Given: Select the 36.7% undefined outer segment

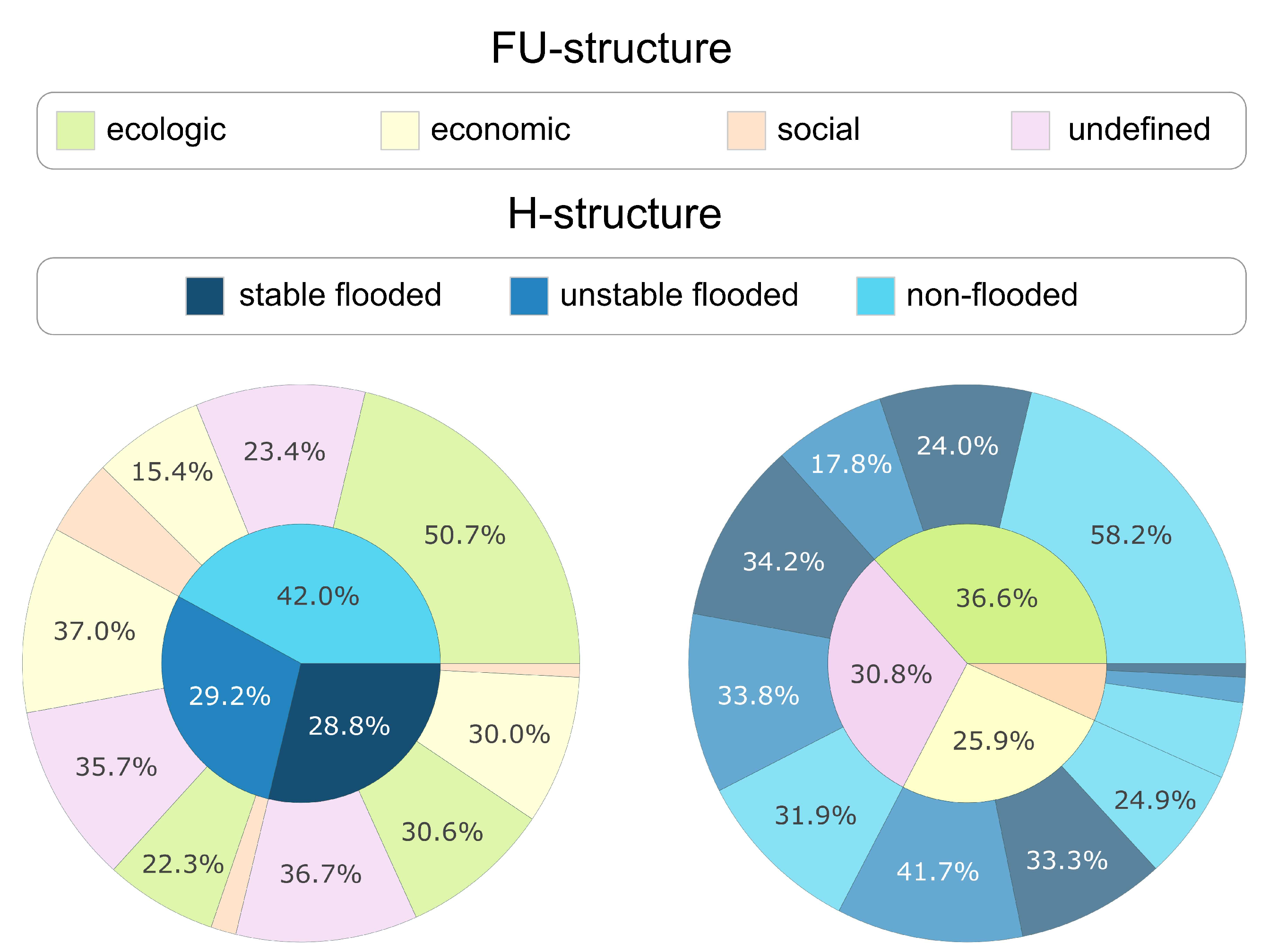Looking at the screenshot, I should (x=320, y=875).
